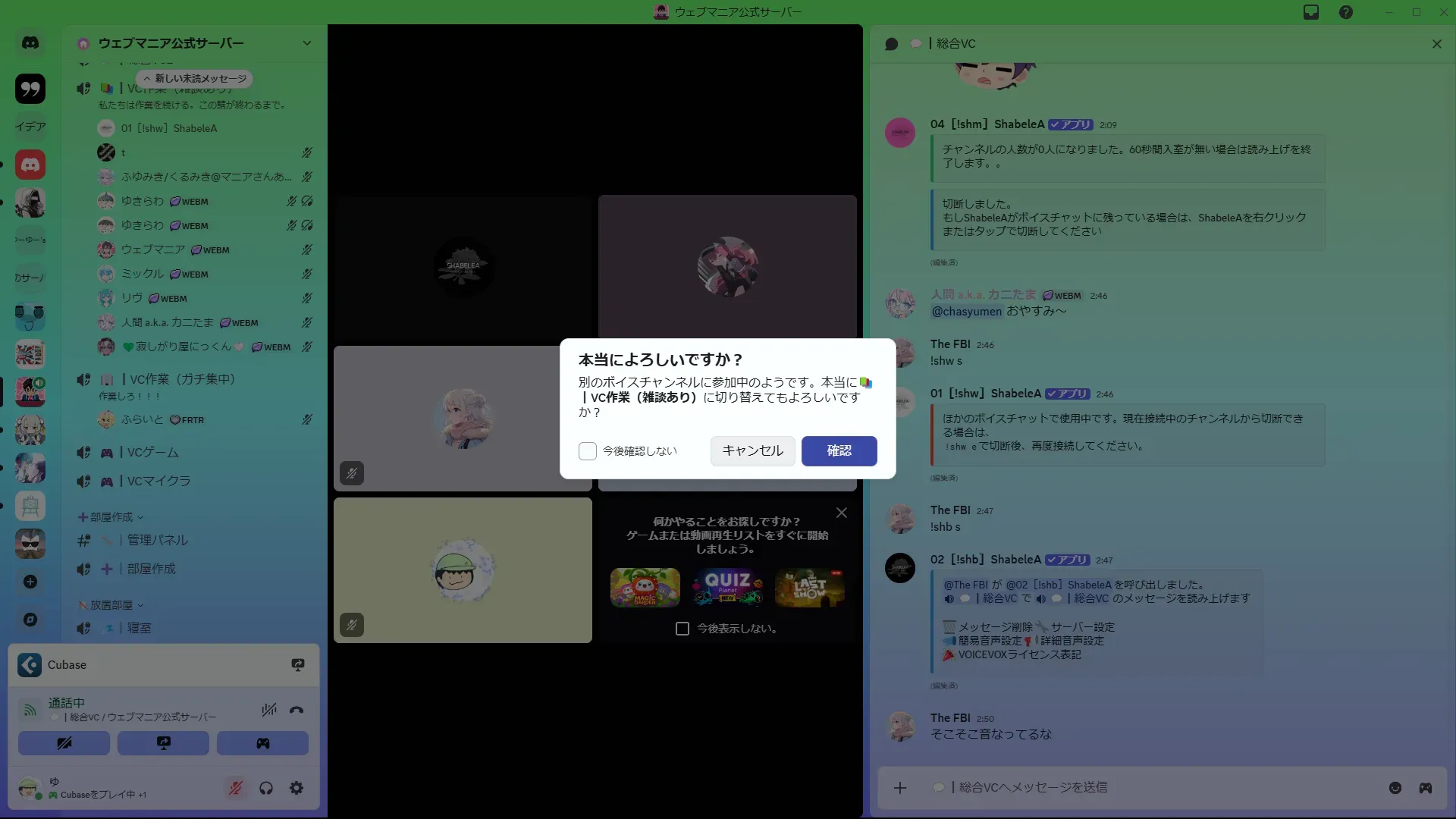Image resolution: width=1456 pixels, height=819 pixels.
Task: Check the 今後確認しない checkbox
Action: pyautogui.click(x=588, y=451)
